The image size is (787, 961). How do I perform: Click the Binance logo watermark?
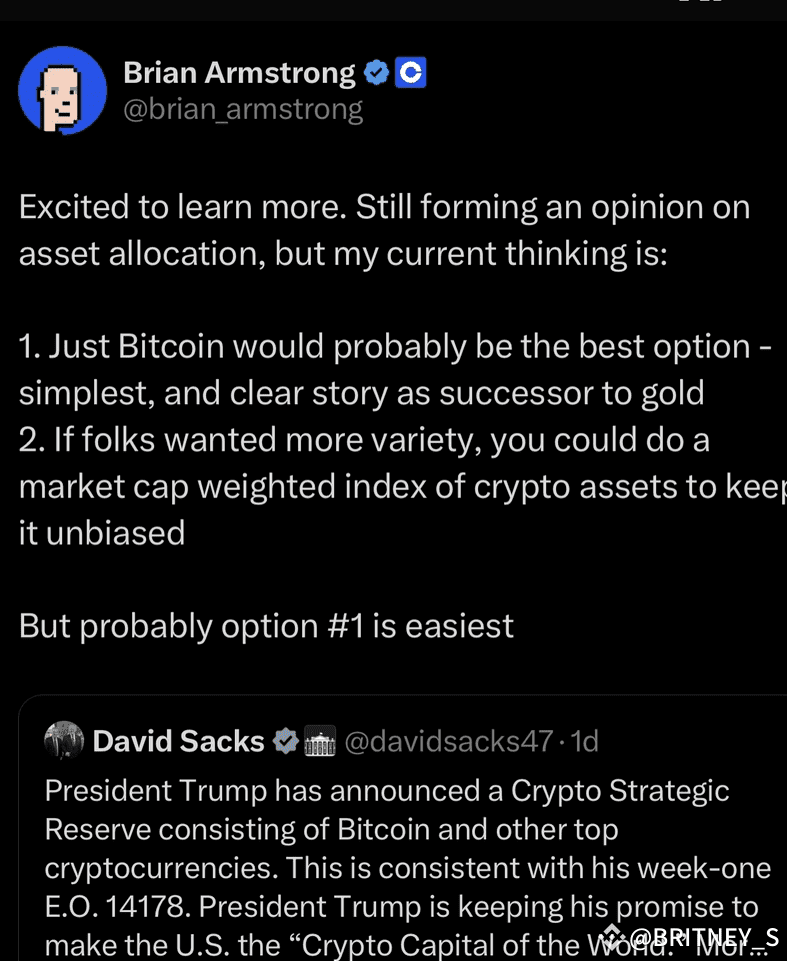(614, 937)
